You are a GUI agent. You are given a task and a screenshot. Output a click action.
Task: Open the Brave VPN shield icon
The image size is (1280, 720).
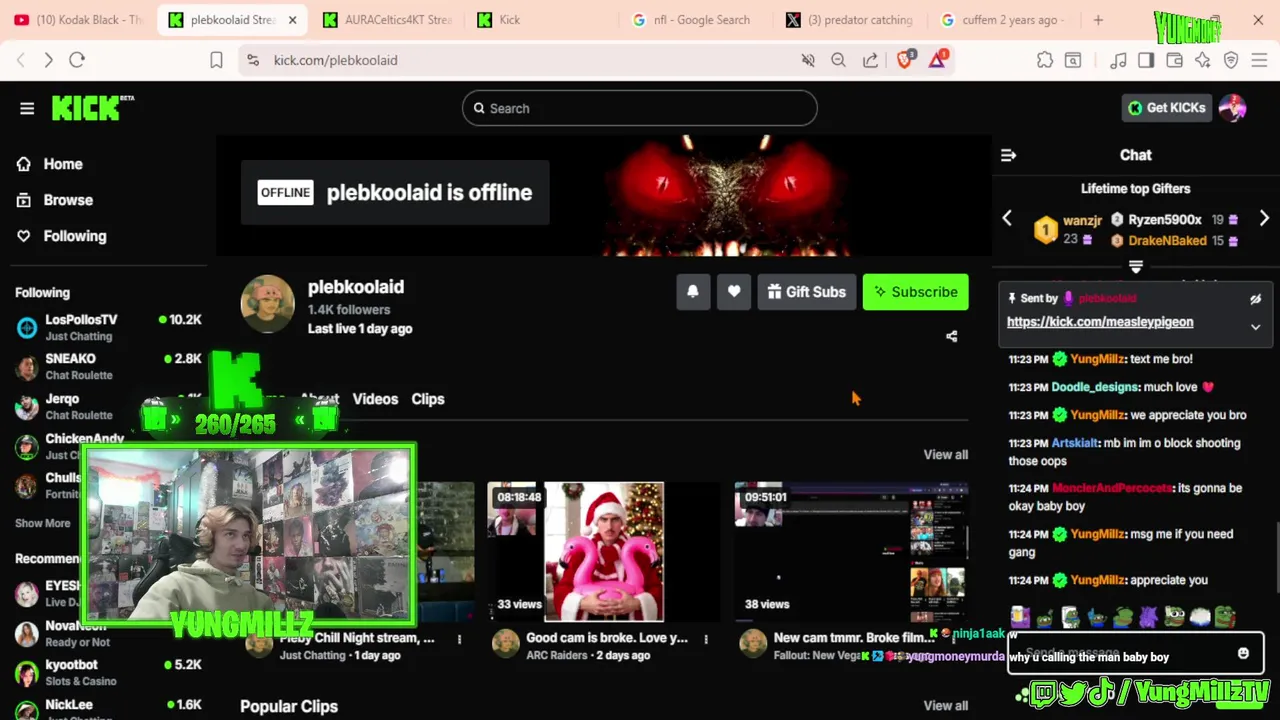pos(1231,60)
